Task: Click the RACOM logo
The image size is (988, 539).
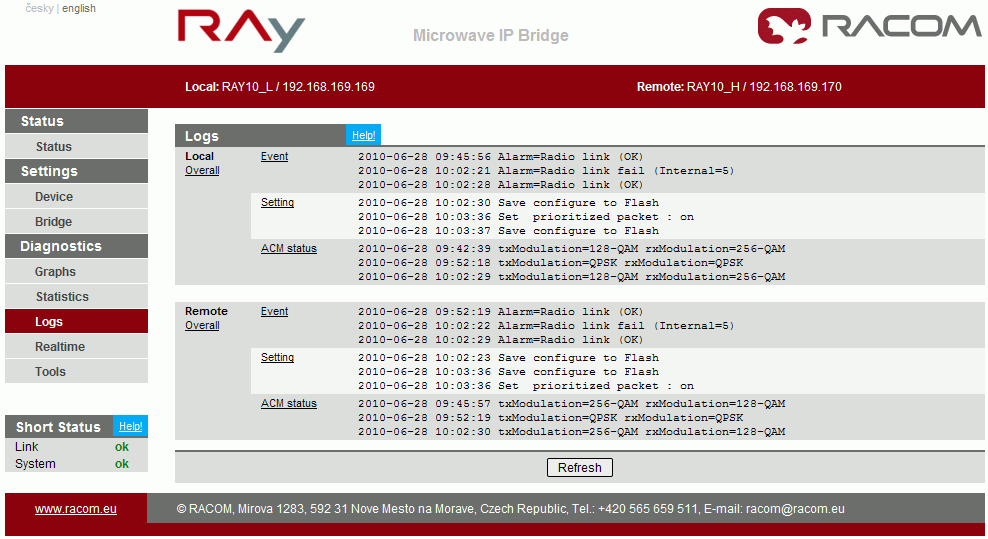Action: [x=870, y=26]
